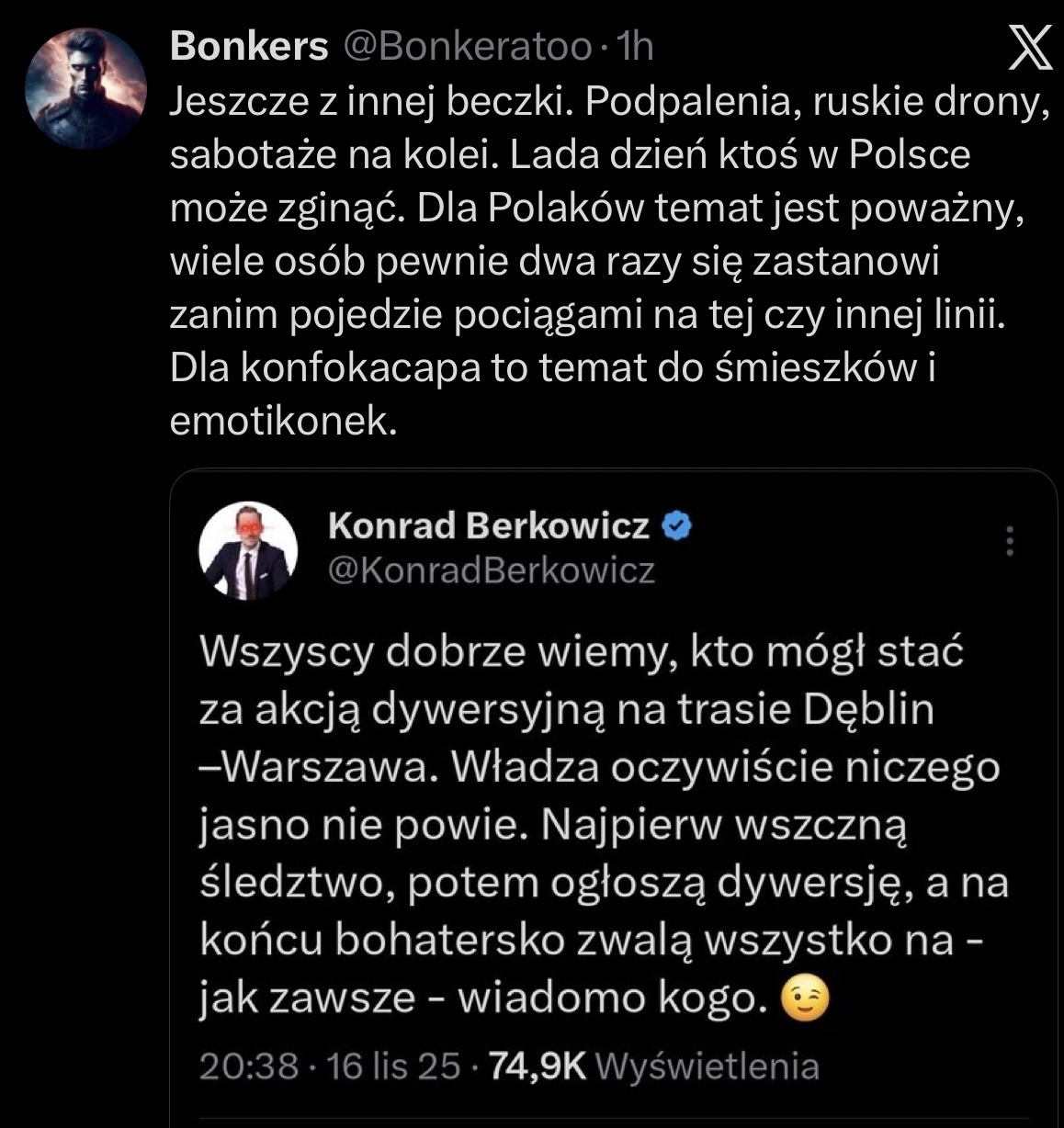Click the word 'emotikonek' ending the post
The height and width of the screenshot is (1128, 1064).
pyautogui.click(x=284, y=421)
